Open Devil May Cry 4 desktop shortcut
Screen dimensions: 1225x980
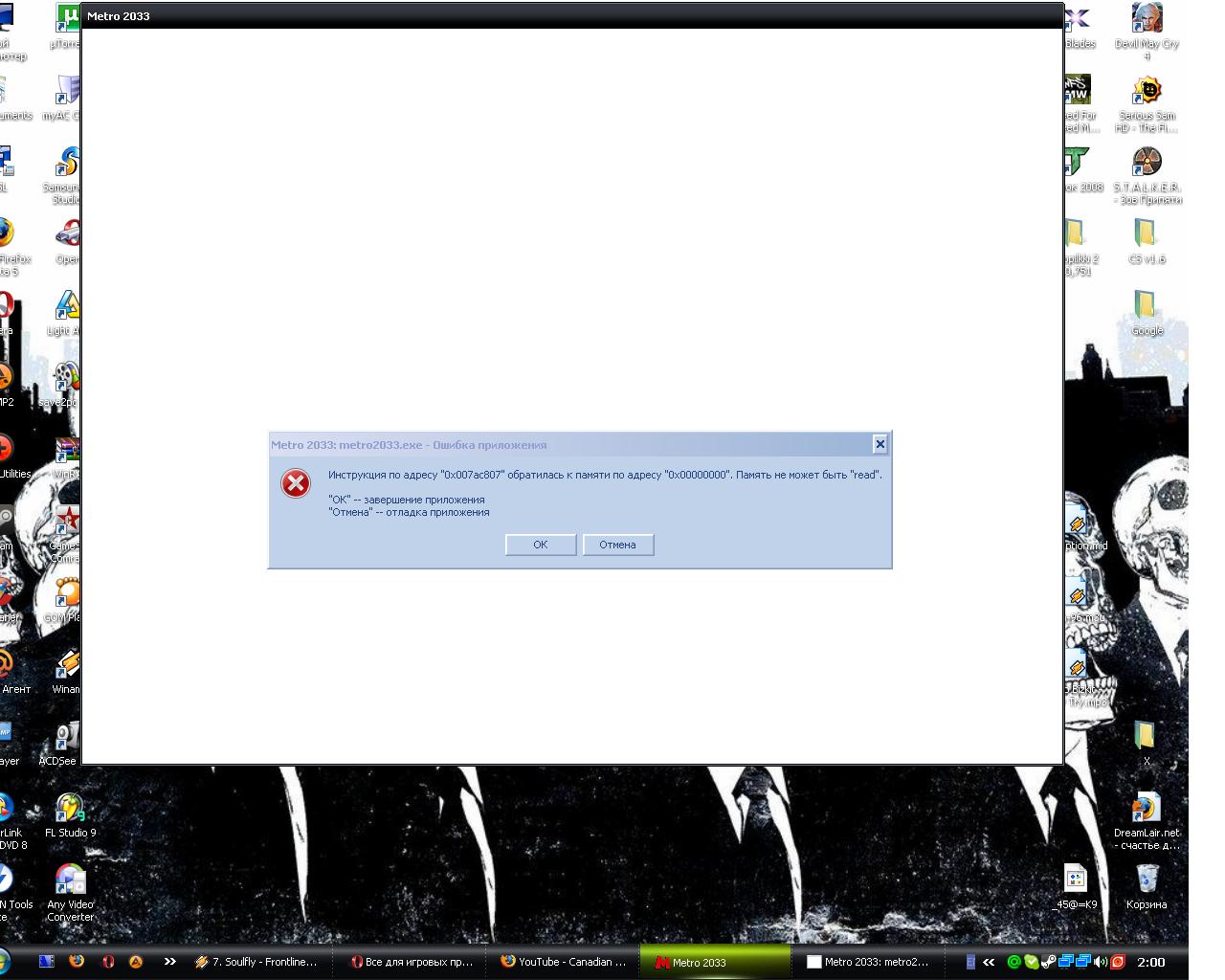tap(1147, 32)
